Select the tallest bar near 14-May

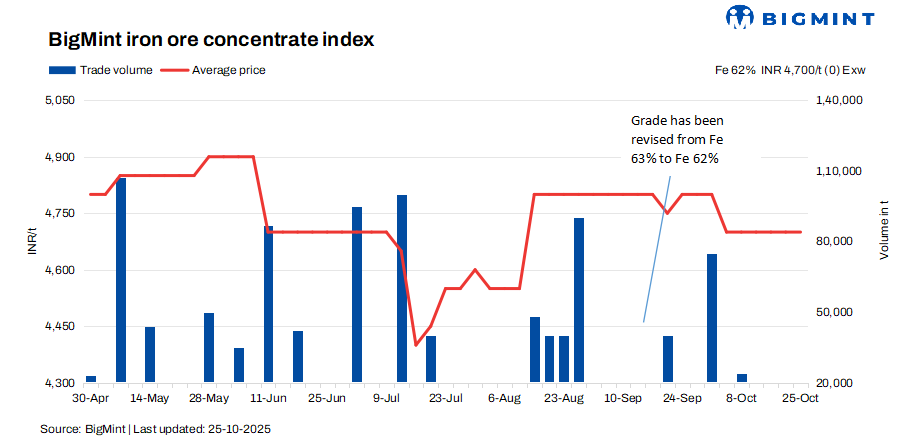tap(121, 280)
